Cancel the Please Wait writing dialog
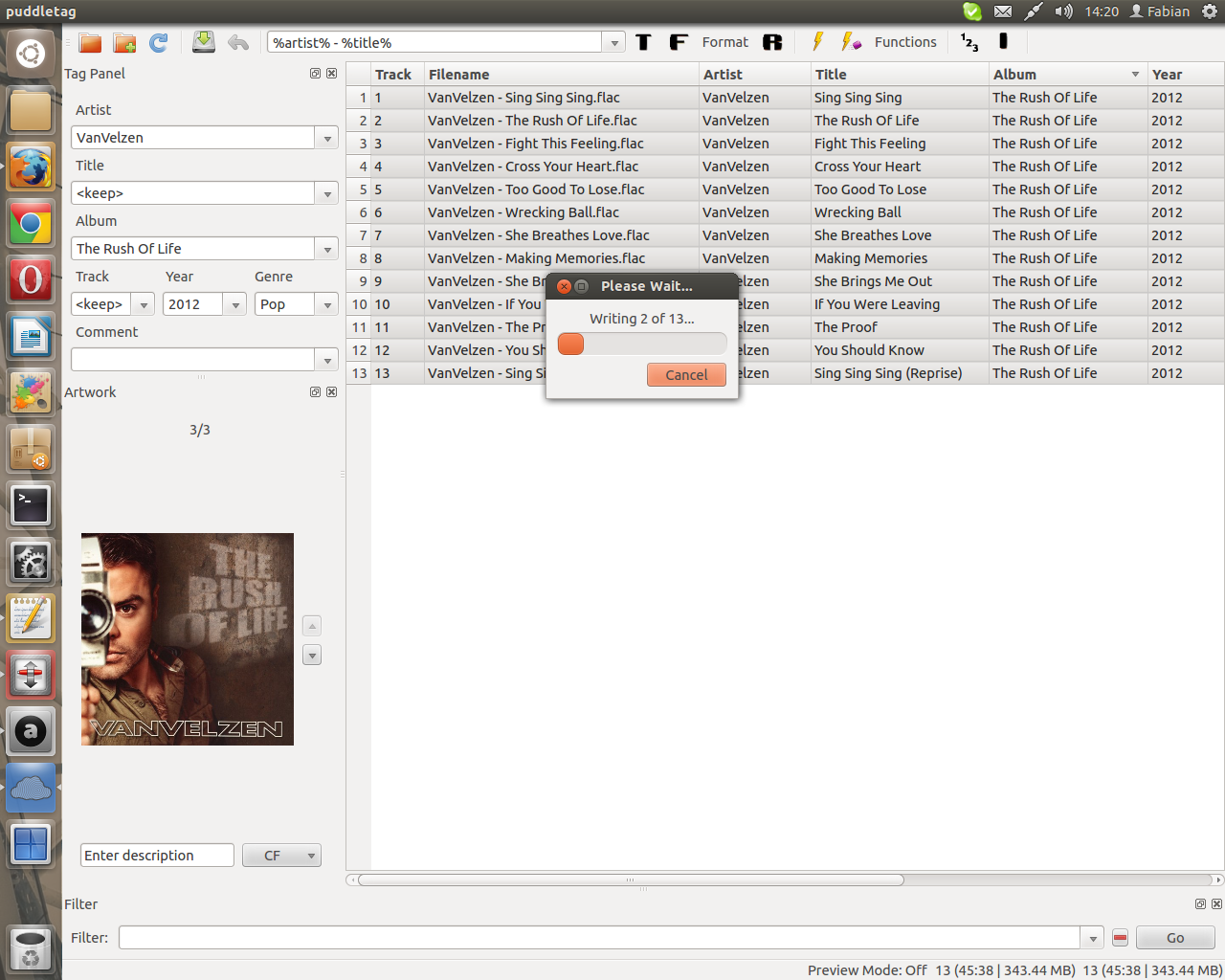Image resolution: width=1225 pixels, height=980 pixels. (686, 375)
